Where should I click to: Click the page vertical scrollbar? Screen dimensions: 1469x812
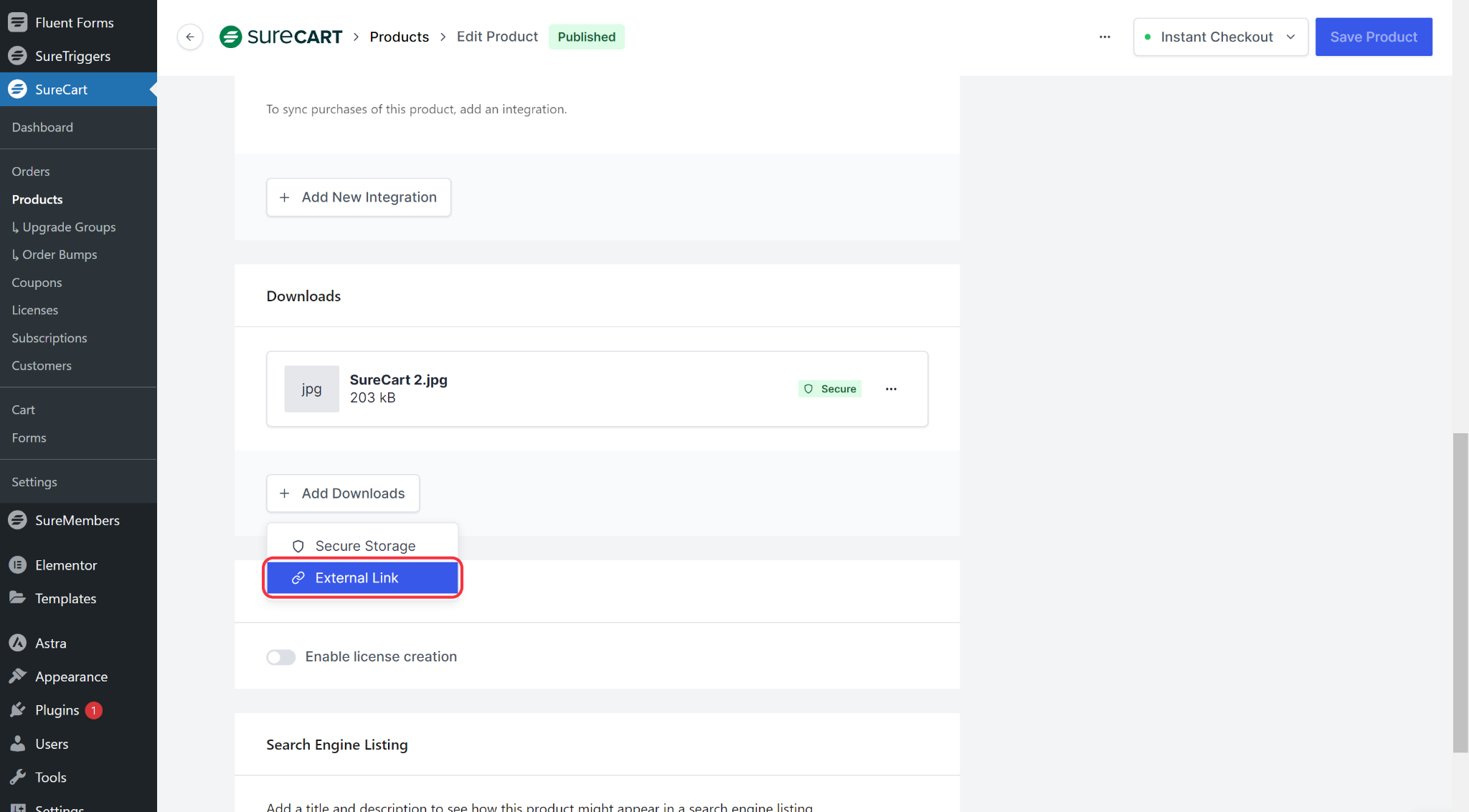(x=1460, y=593)
